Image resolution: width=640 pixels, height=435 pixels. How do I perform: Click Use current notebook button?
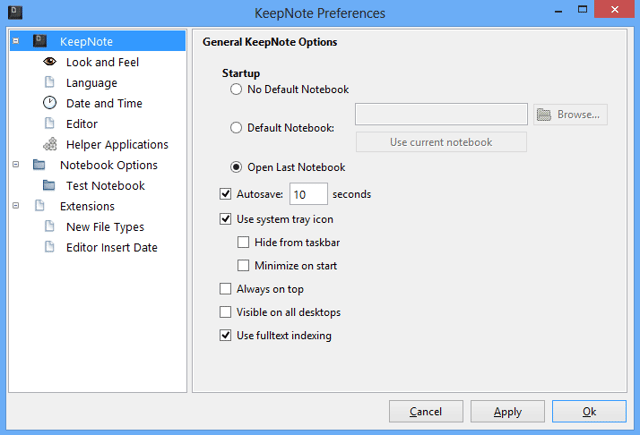tap(441, 142)
